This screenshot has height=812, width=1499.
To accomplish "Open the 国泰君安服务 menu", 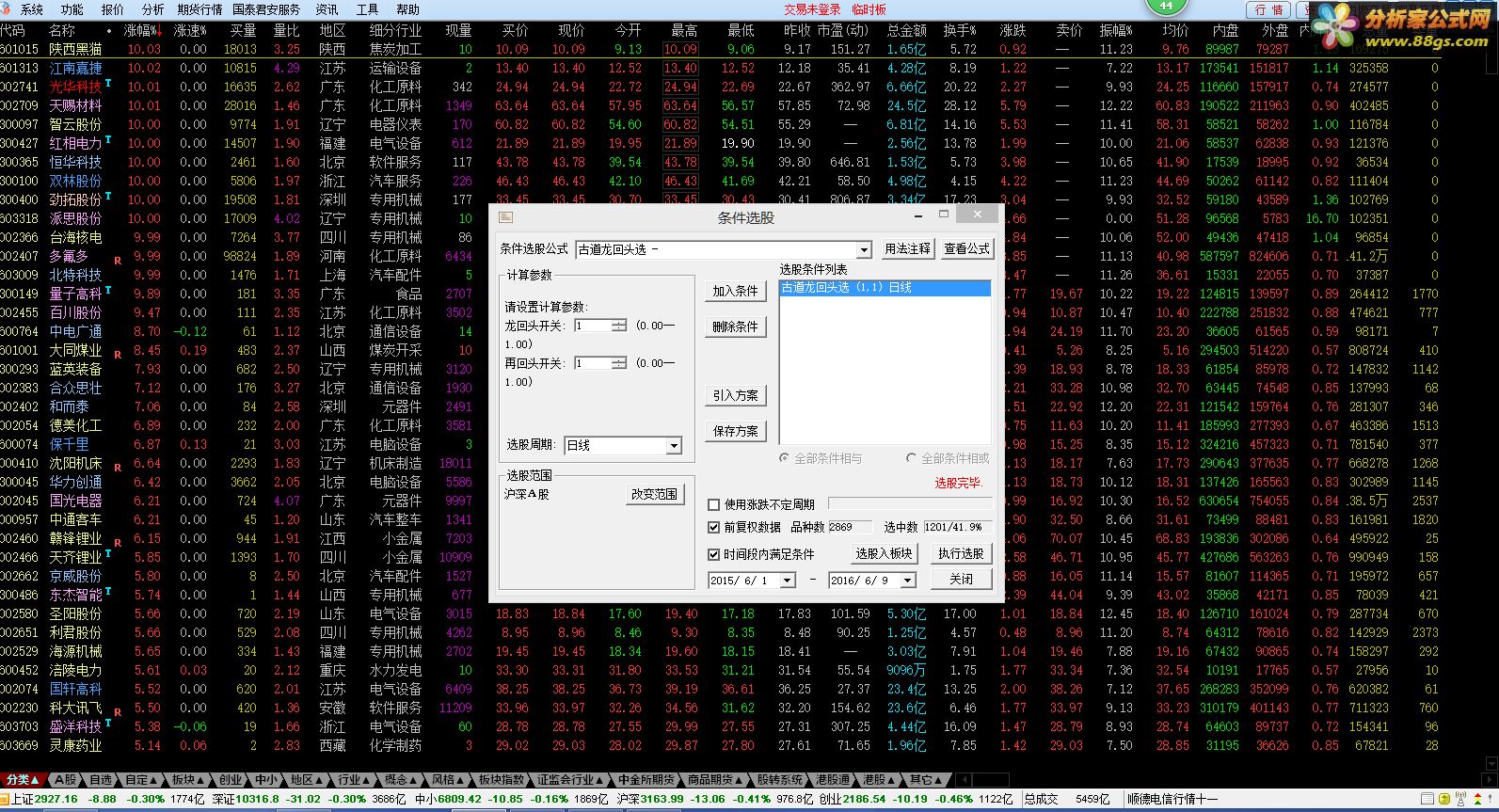I will pyautogui.click(x=266, y=9).
